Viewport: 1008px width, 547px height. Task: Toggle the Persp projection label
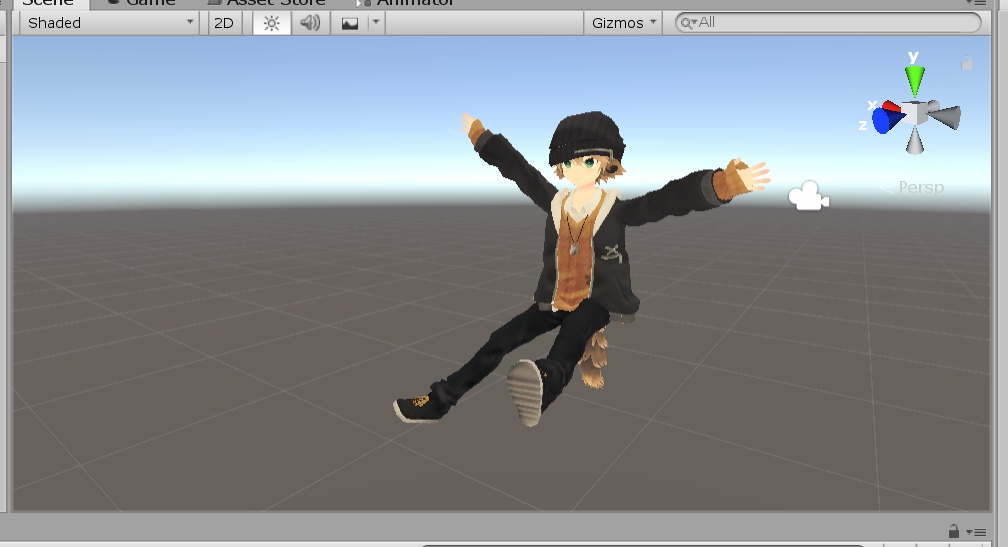(921, 188)
